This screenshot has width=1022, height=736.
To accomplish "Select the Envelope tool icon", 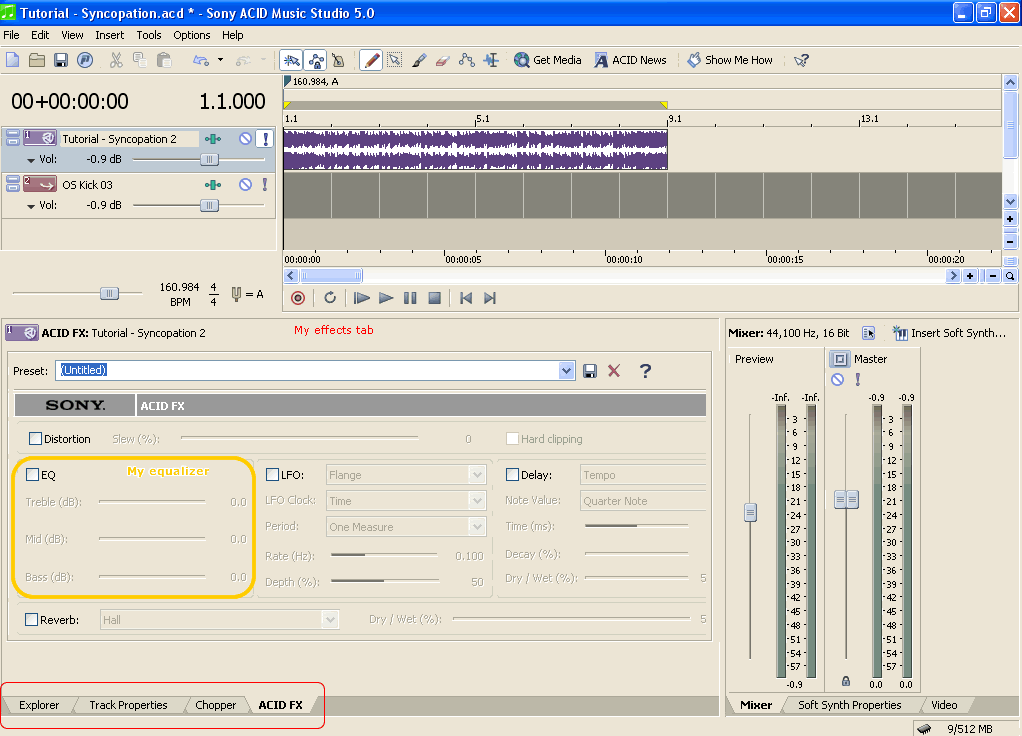I will pos(467,60).
